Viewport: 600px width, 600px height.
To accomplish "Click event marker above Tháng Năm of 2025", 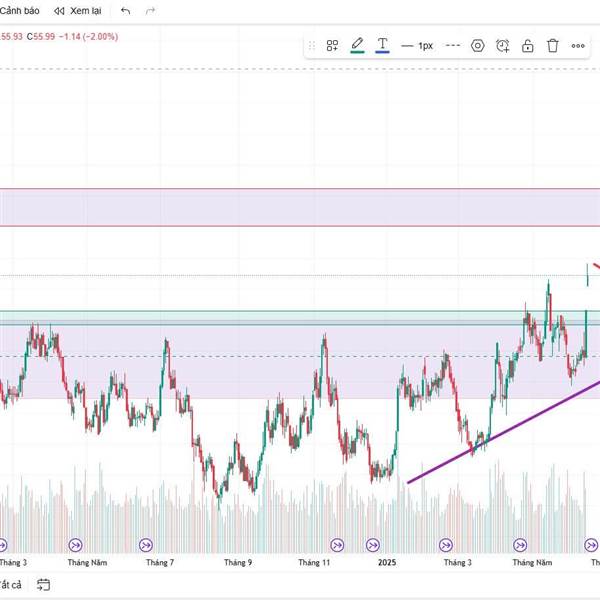I will click(x=520, y=545).
